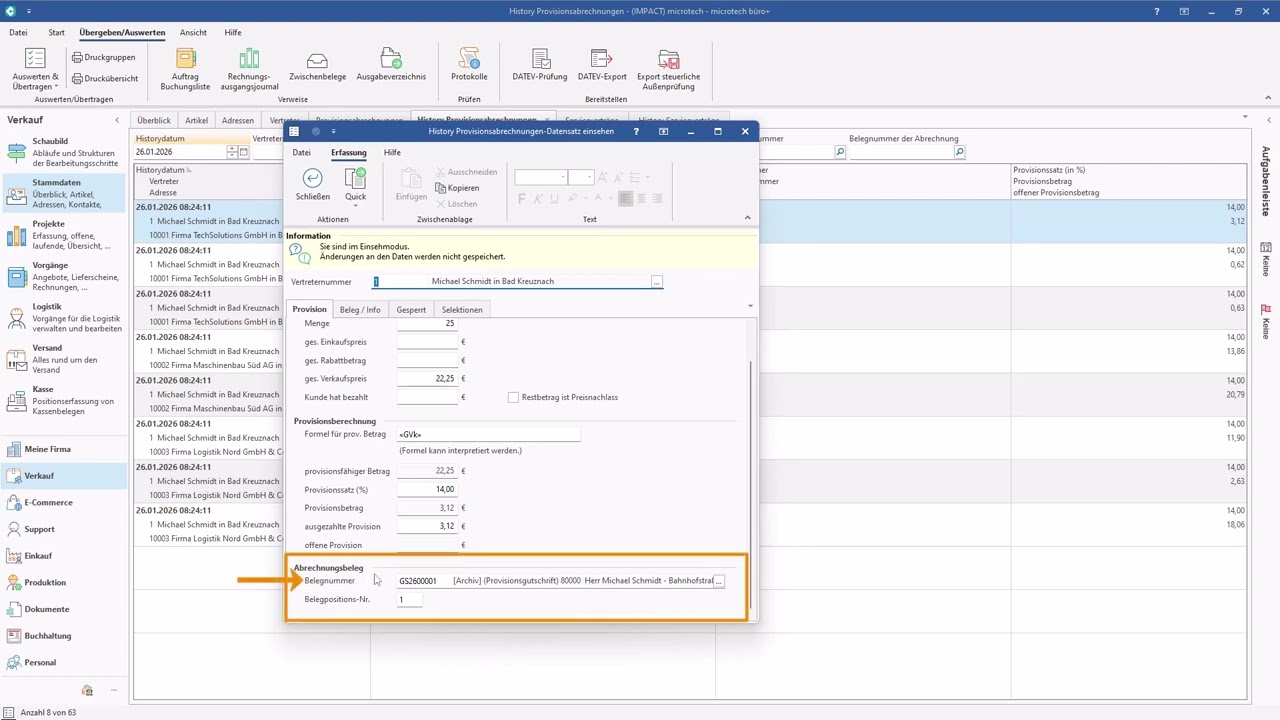Click the application logo in the main title bar
Image resolution: width=1280 pixels, height=720 pixels.
click(11, 11)
